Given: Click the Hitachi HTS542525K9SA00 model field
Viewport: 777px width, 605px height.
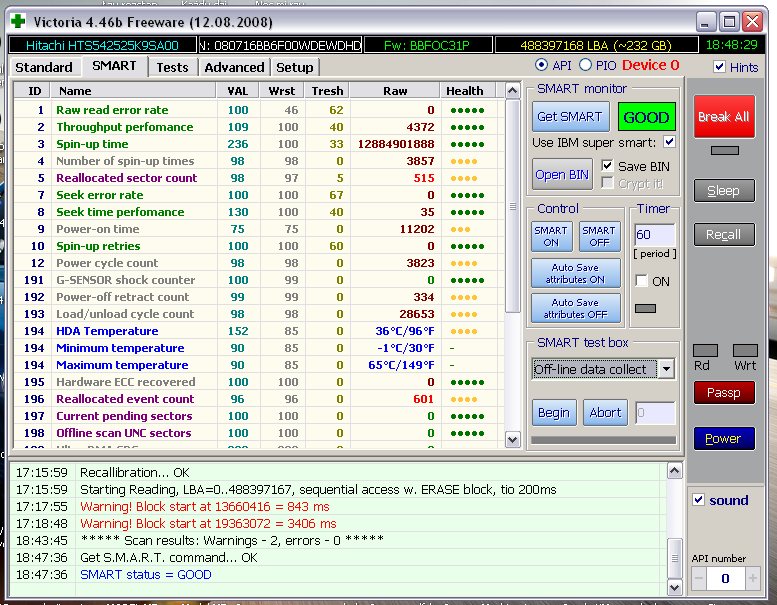Looking at the screenshot, I should click(103, 45).
